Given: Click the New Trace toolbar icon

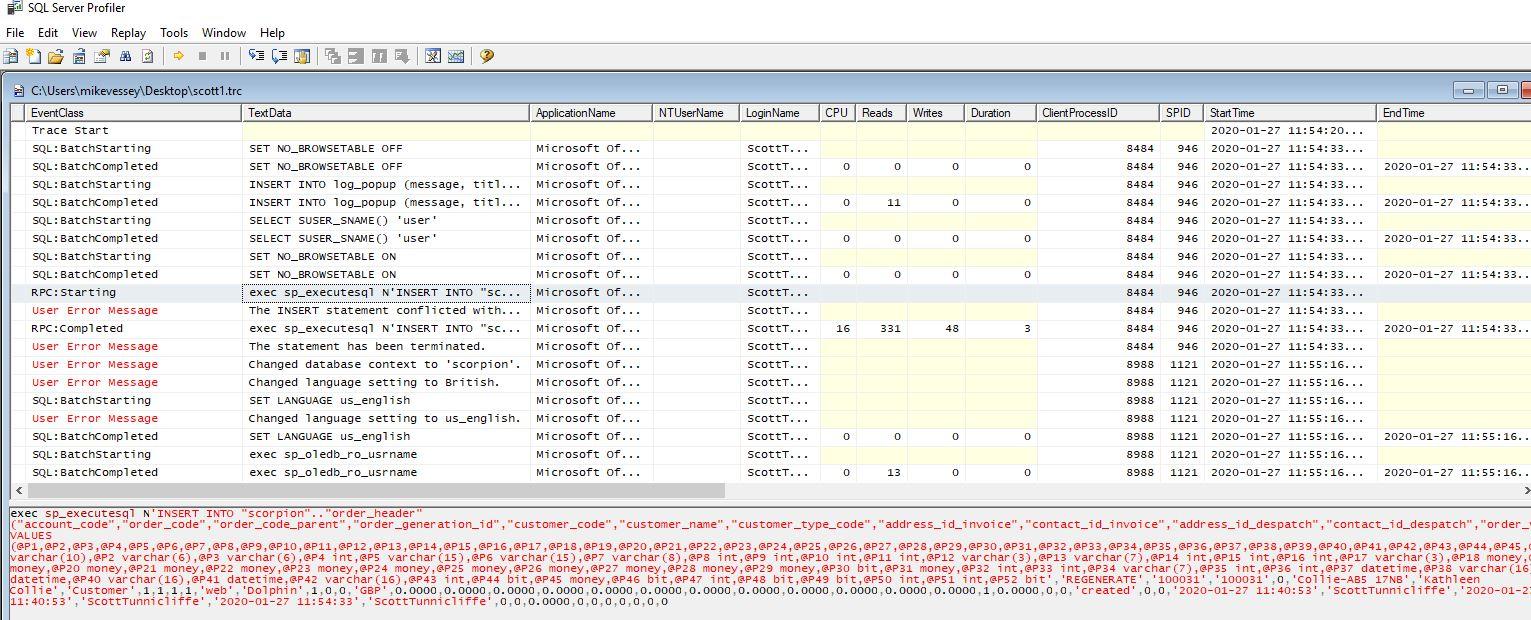Looking at the screenshot, I should [x=12, y=57].
